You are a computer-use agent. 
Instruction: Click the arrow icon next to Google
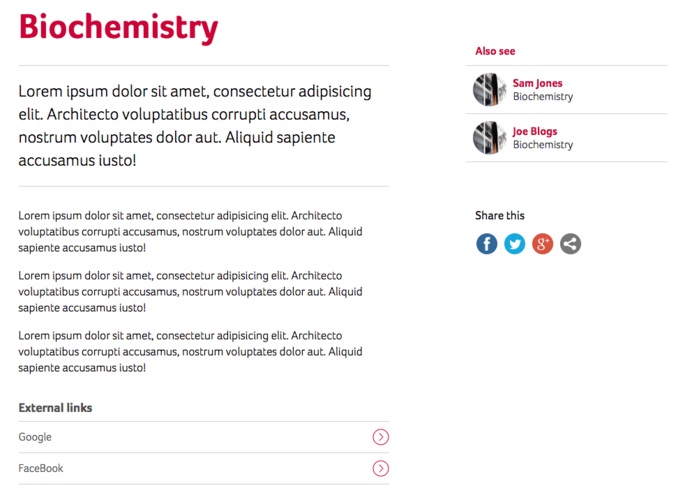pyautogui.click(x=381, y=437)
